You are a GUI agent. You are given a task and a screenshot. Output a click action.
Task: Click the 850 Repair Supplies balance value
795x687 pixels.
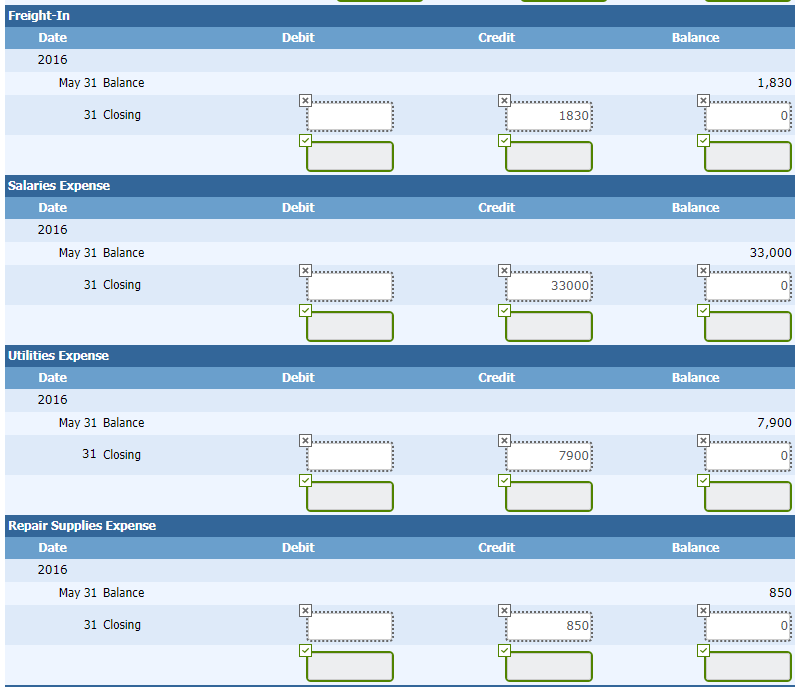tap(780, 592)
